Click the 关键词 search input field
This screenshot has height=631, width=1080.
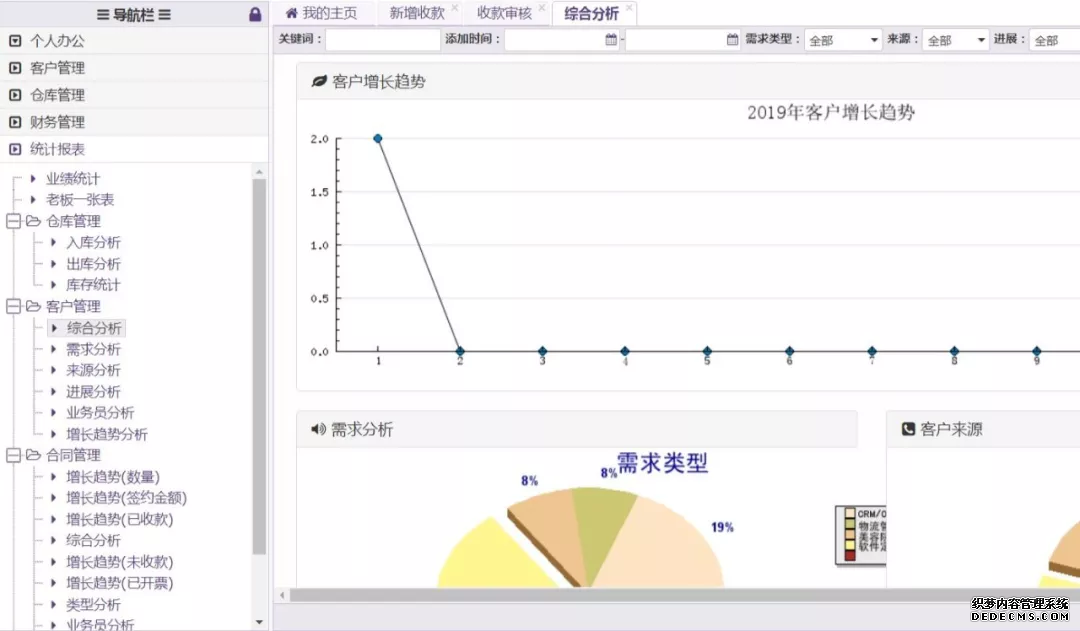(382, 40)
